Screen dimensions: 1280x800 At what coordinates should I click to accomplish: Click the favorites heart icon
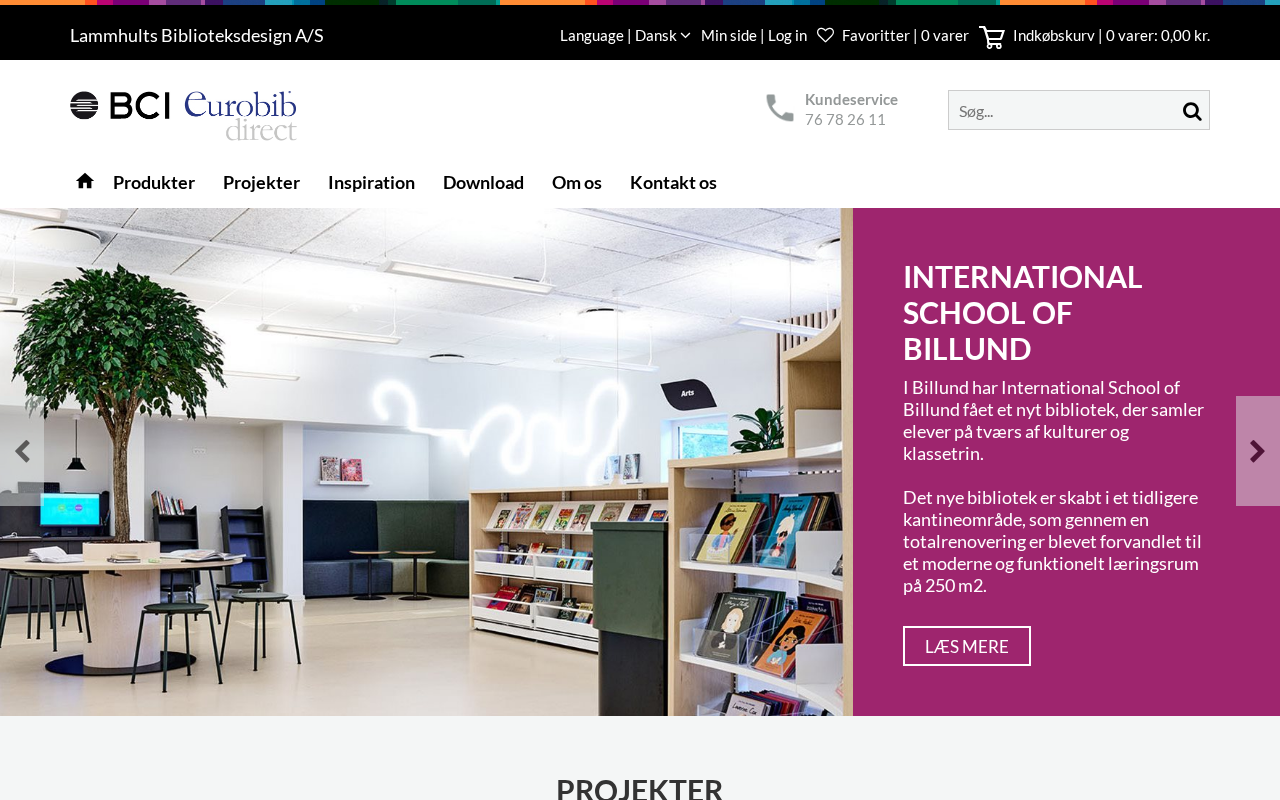click(825, 35)
